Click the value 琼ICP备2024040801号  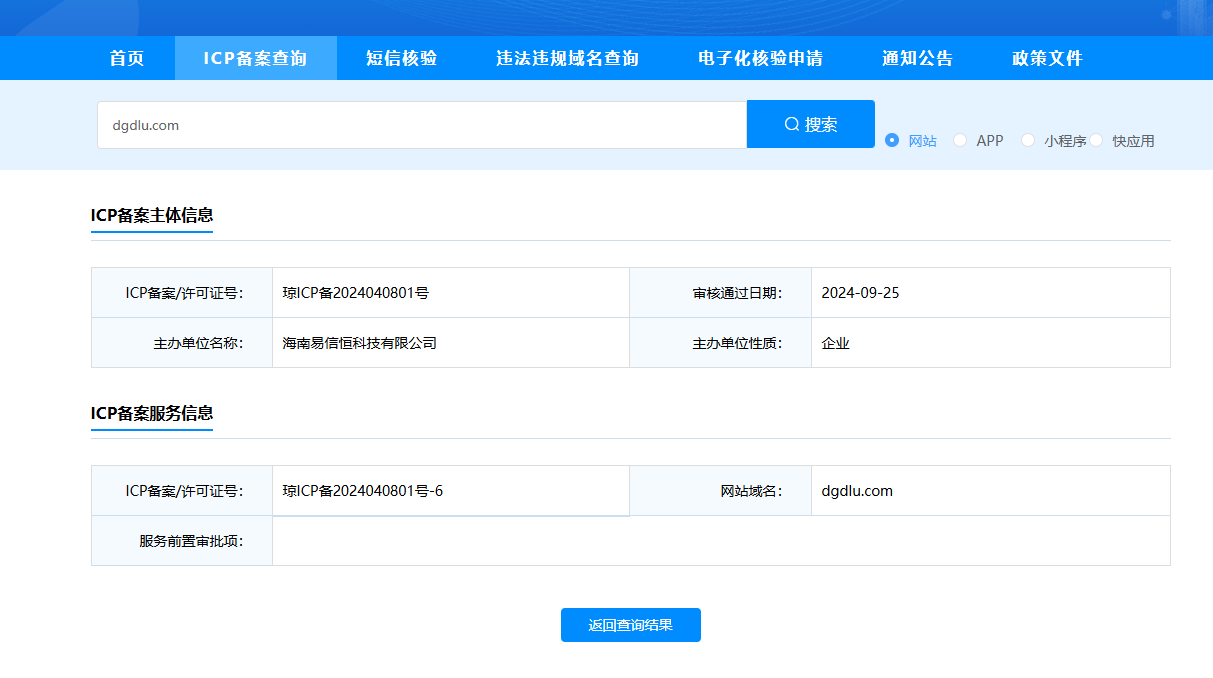tap(356, 293)
